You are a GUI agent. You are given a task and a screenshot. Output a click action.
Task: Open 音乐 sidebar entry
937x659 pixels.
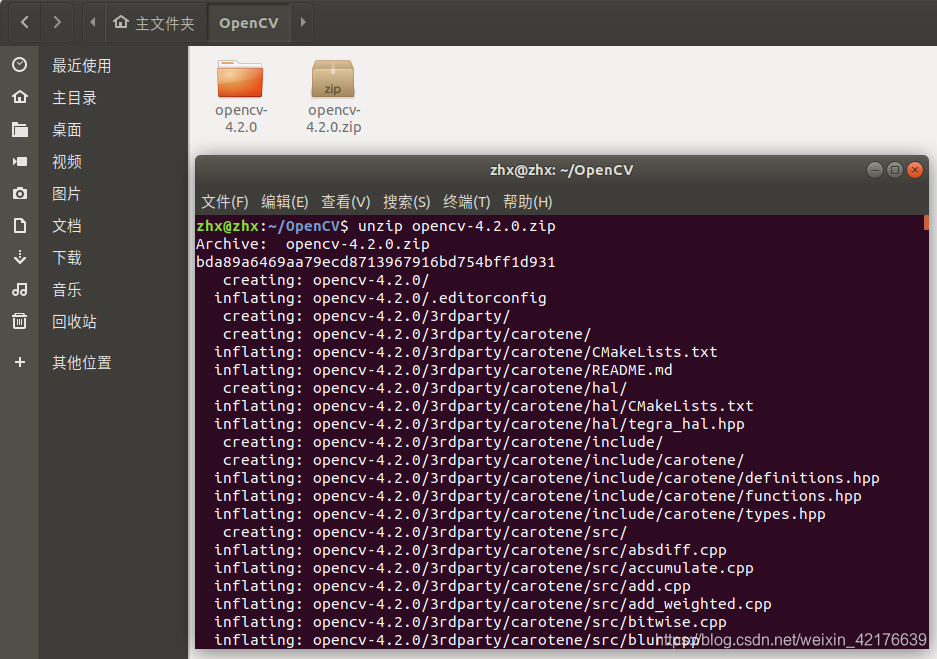pyautogui.click(x=67, y=290)
